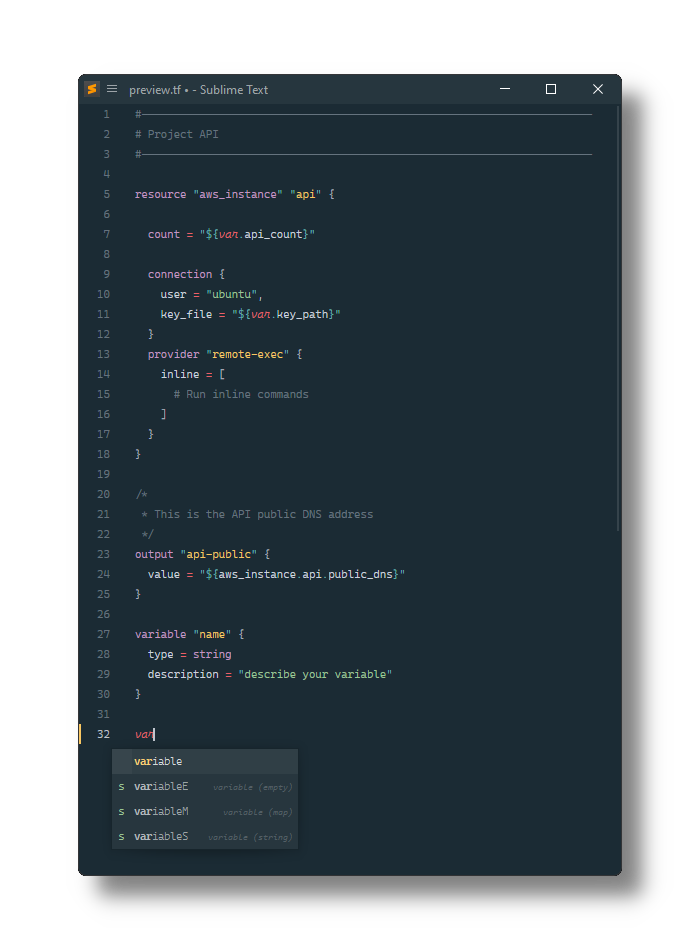Open the hamburger menu in title bar
Screen dimensions: 700x950
[112, 89]
